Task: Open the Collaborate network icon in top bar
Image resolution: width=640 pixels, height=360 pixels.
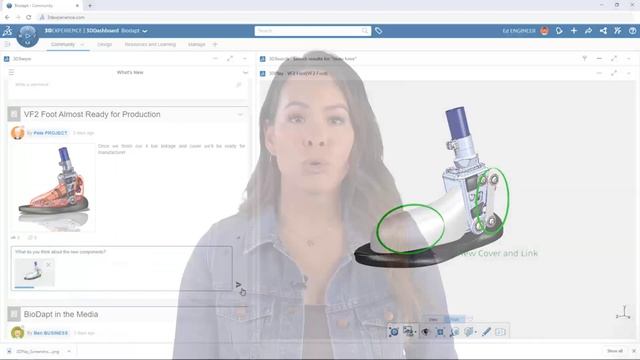Action: pyautogui.click(x=603, y=31)
